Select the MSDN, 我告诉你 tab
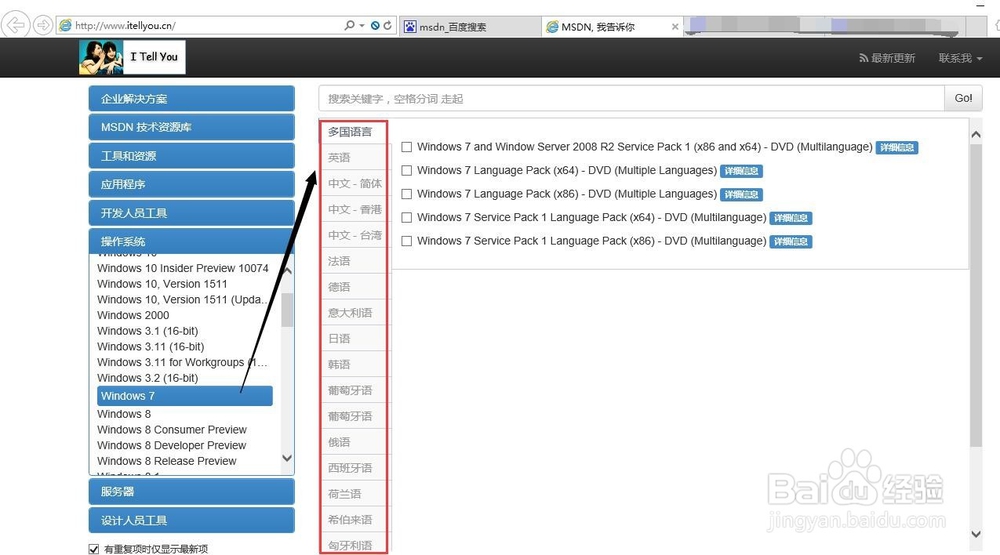 (612, 27)
